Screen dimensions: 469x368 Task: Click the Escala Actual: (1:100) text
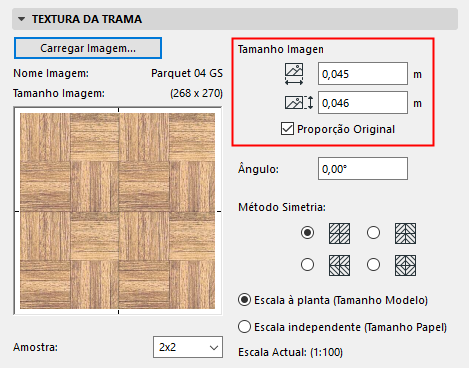coord(290,352)
